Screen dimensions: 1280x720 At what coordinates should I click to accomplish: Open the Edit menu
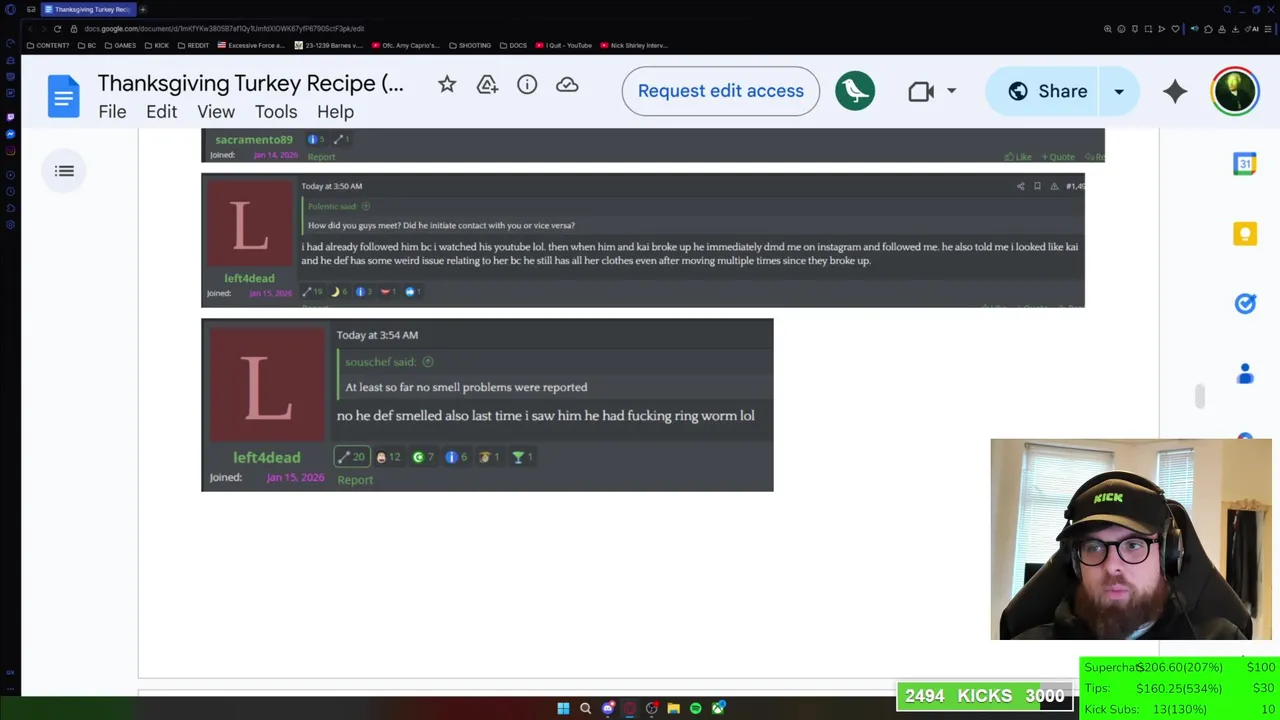161,112
